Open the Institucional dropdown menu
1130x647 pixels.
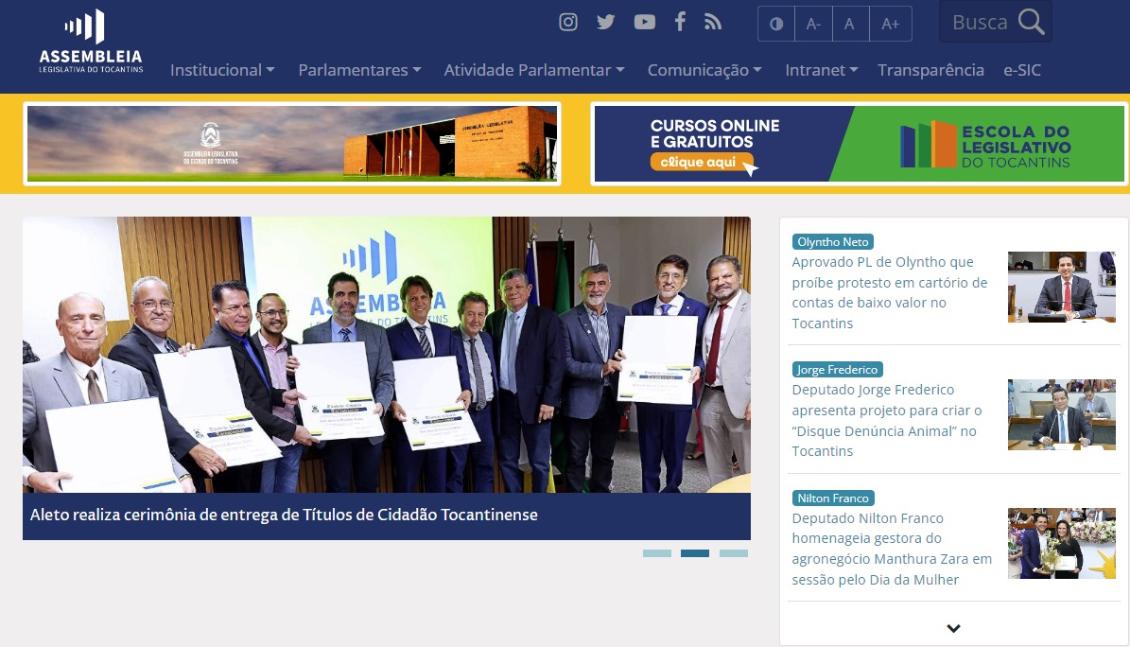pyautogui.click(x=220, y=71)
